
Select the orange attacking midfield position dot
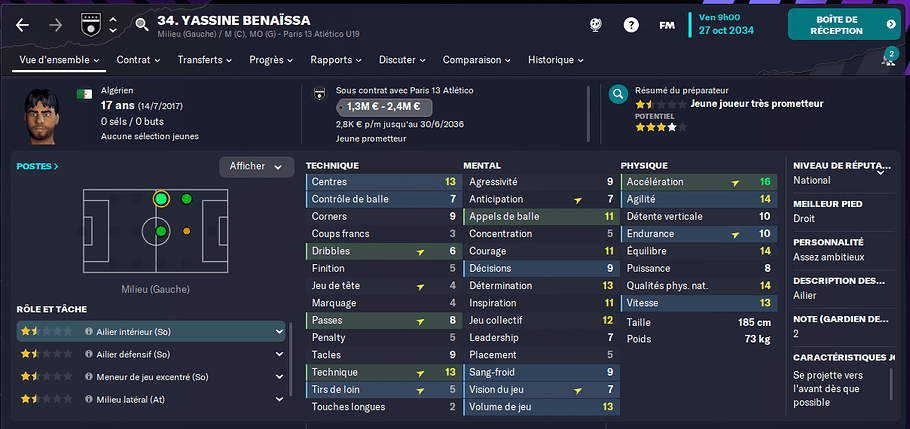(x=187, y=231)
